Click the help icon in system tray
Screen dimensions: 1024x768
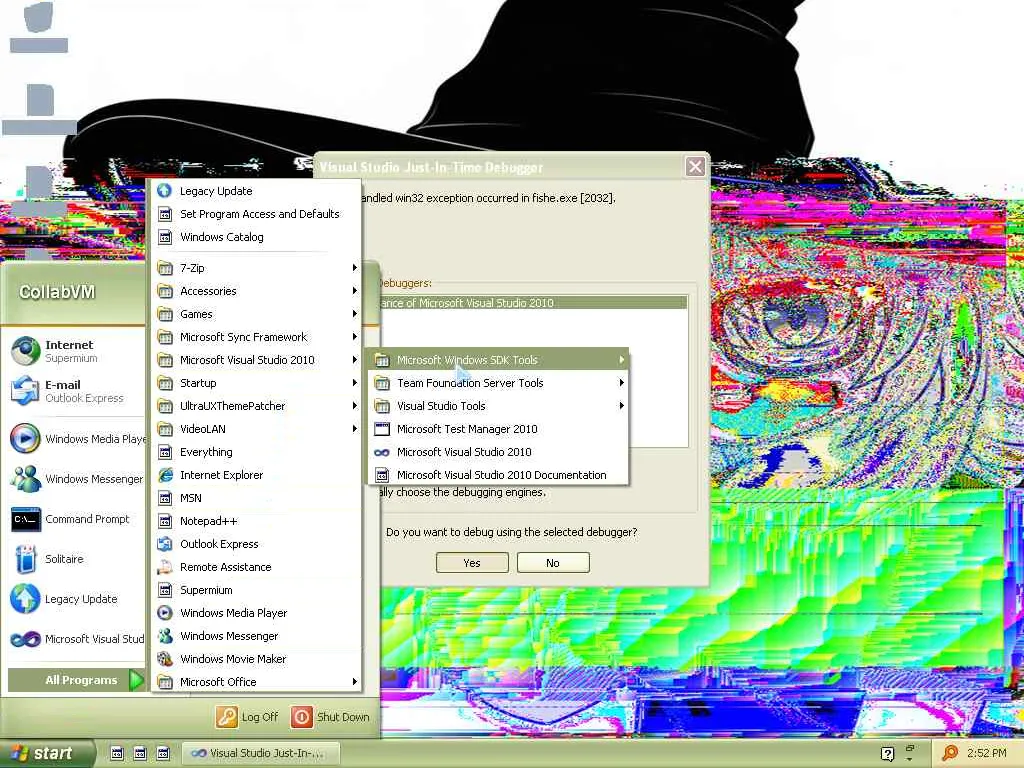point(887,754)
